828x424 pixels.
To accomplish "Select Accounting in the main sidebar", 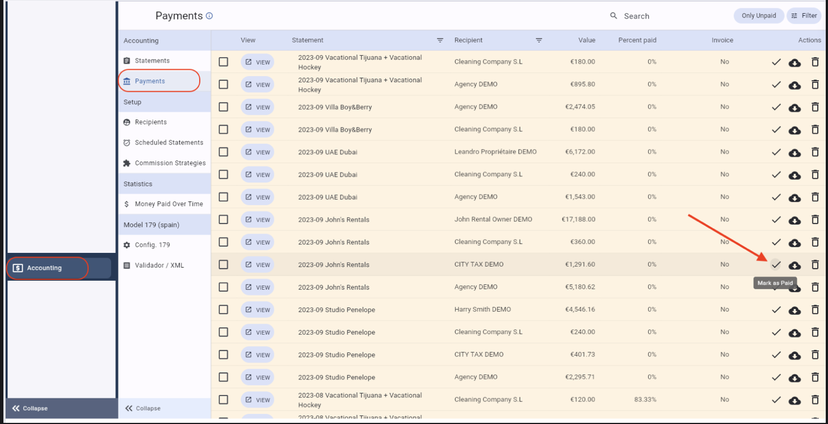I will [x=59, y=268].
